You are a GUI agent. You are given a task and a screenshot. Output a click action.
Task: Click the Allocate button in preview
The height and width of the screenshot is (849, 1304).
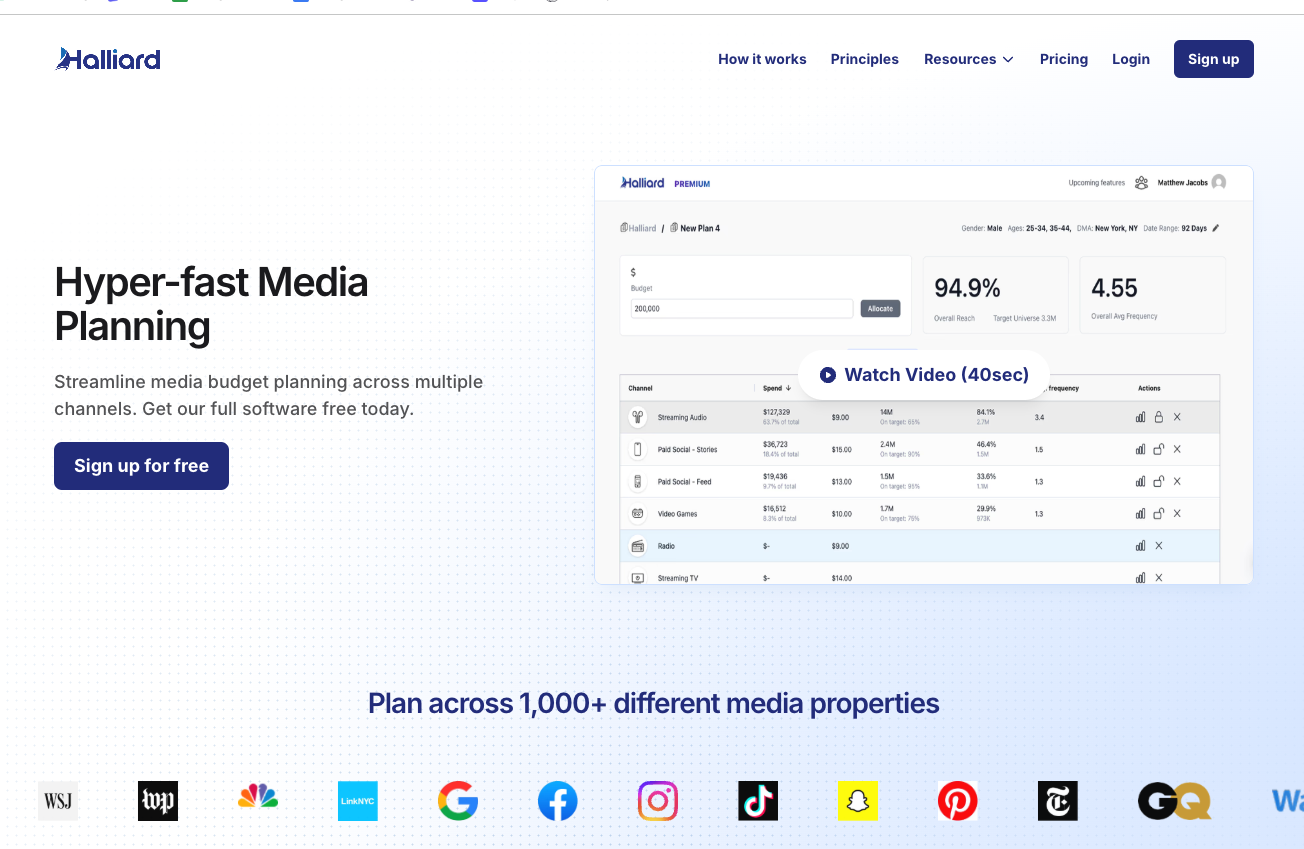[880, 308]
